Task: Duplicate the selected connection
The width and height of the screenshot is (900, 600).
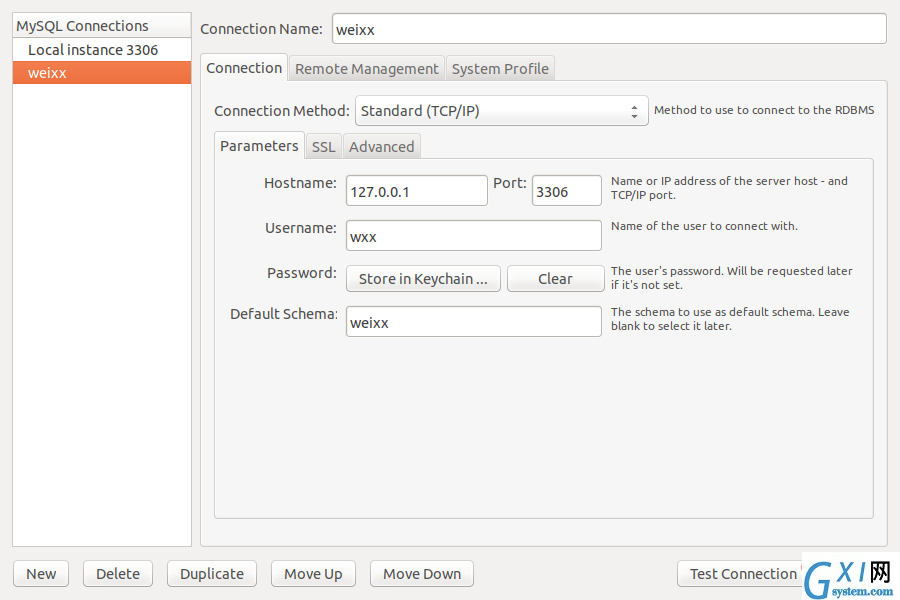Action: (212, 574)
